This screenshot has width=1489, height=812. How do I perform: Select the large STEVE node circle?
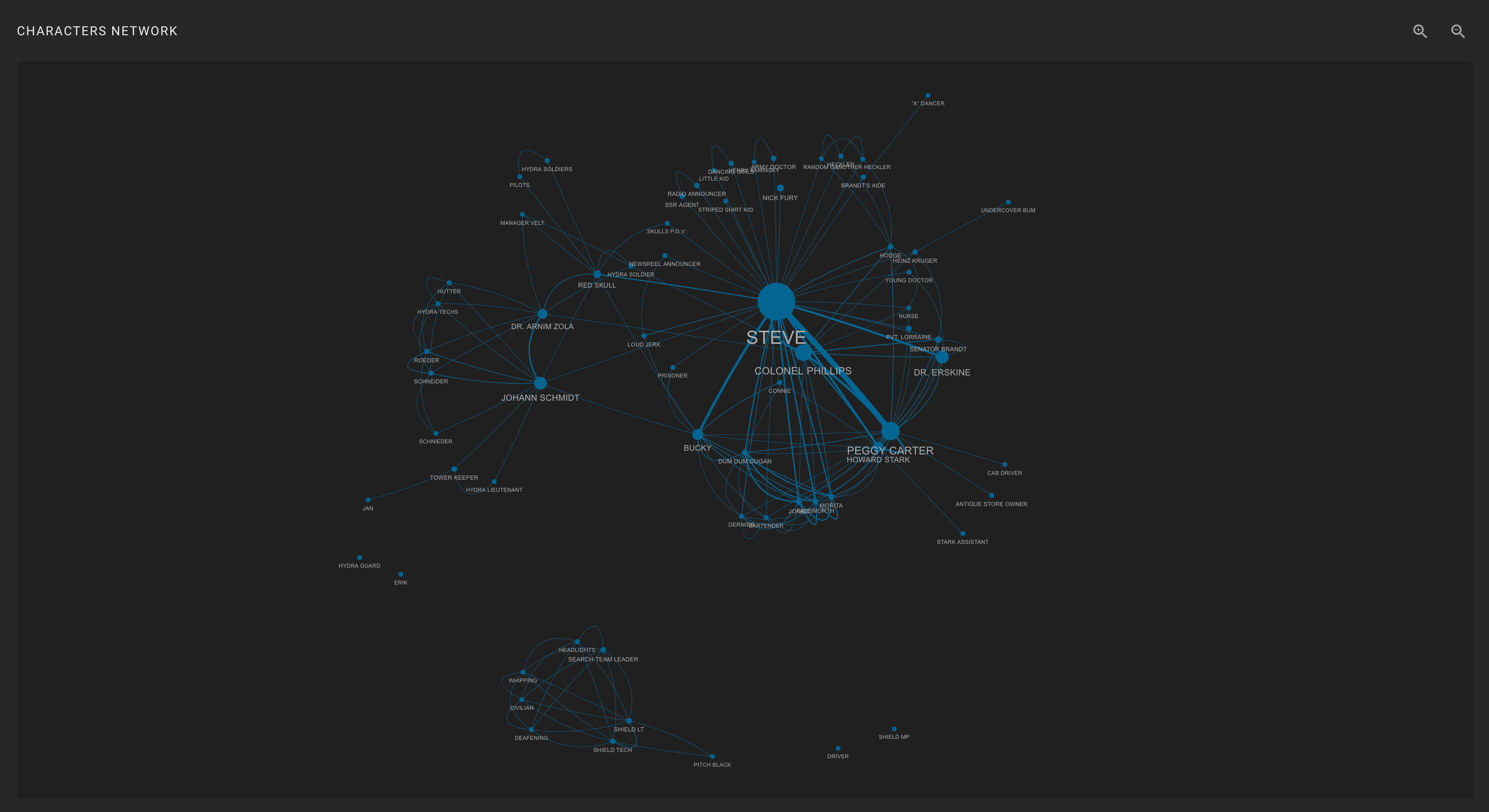[776, 301]
